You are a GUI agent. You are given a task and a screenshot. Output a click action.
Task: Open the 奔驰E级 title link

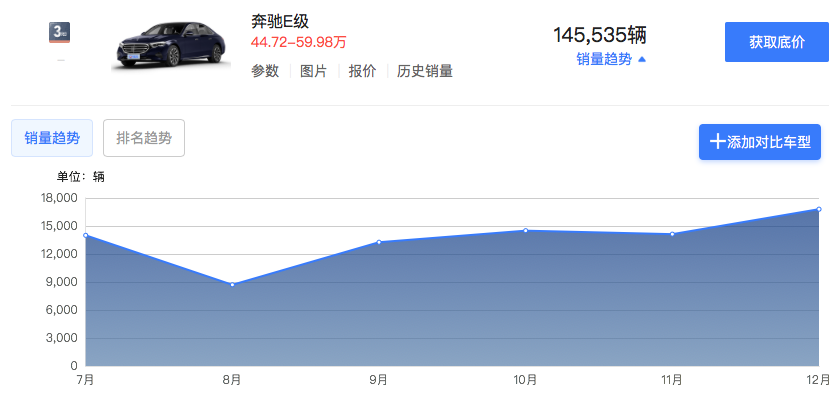[280, 21]
